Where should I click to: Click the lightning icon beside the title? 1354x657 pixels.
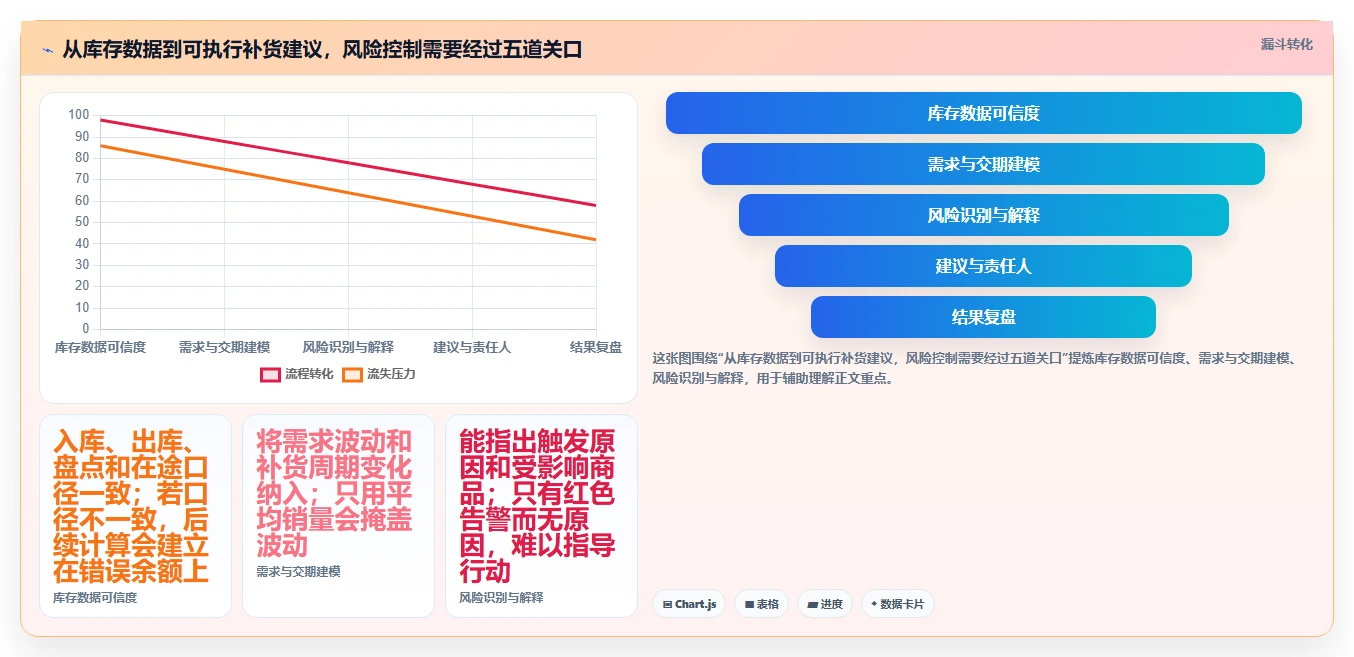(48, 49)
